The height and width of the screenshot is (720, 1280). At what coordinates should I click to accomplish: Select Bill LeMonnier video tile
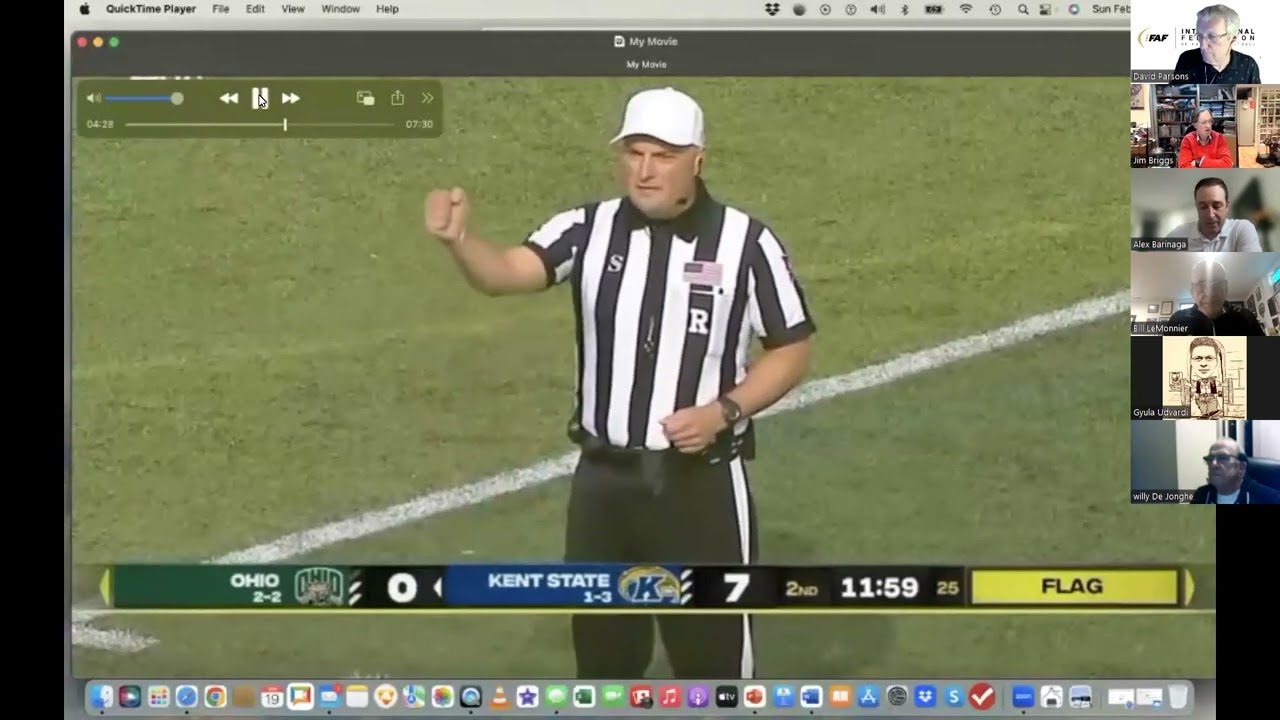(x=1205, y=294)
